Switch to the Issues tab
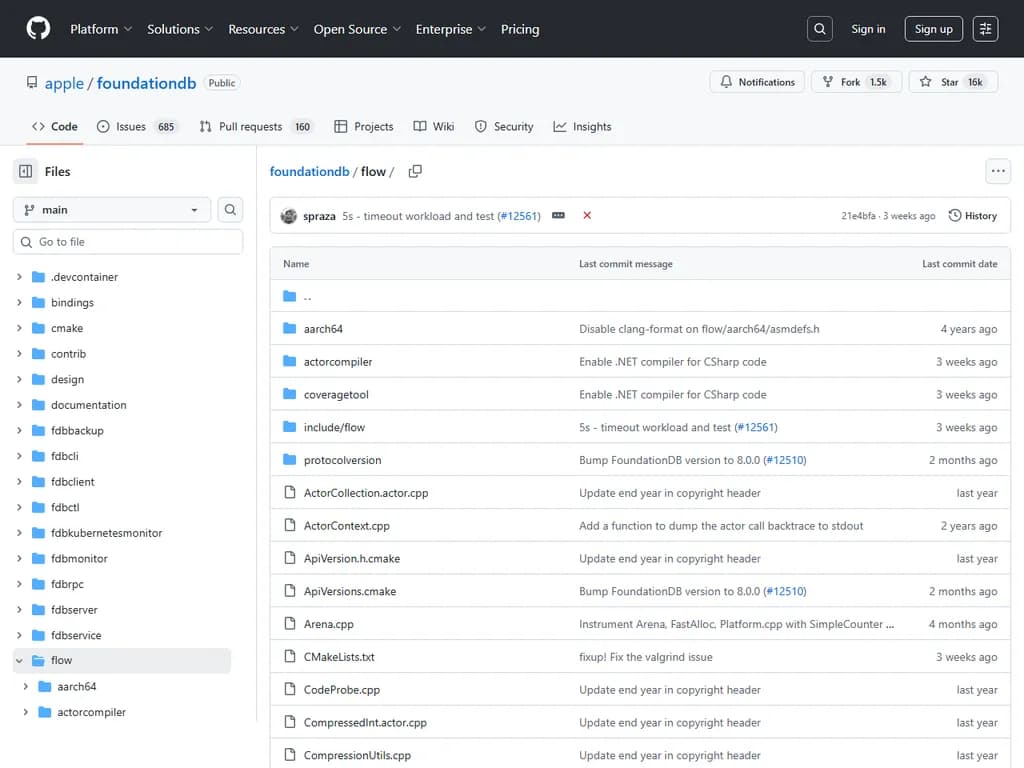 [x=130, y=127]
